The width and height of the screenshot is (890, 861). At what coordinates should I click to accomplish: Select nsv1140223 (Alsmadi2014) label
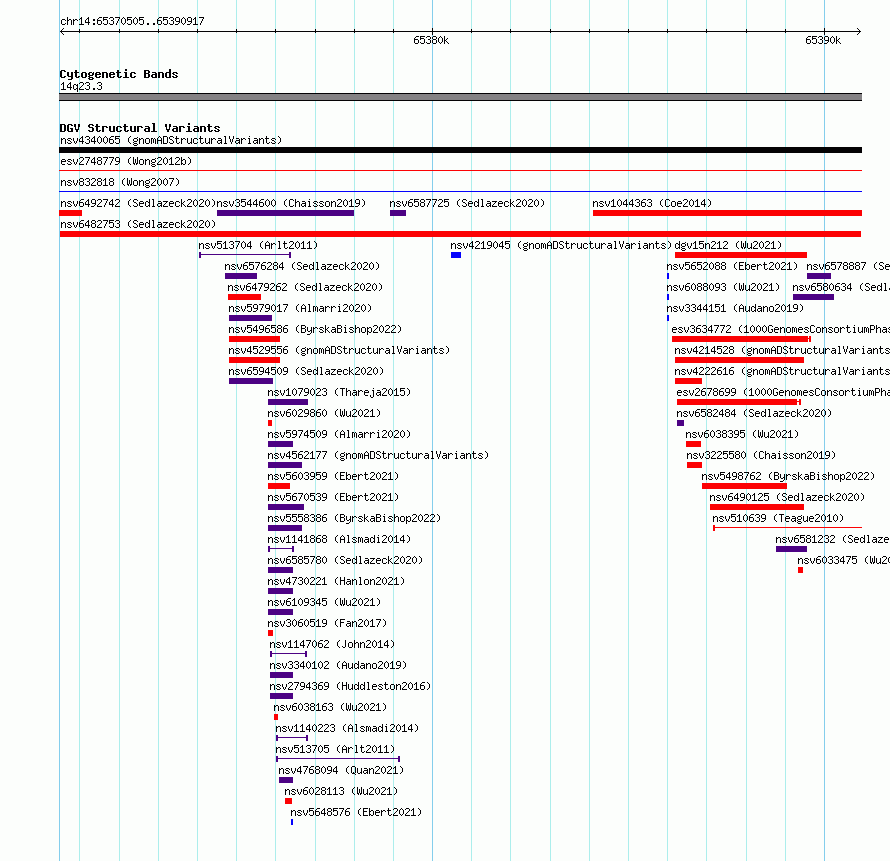pyautogui.click(x=347, y=728)
